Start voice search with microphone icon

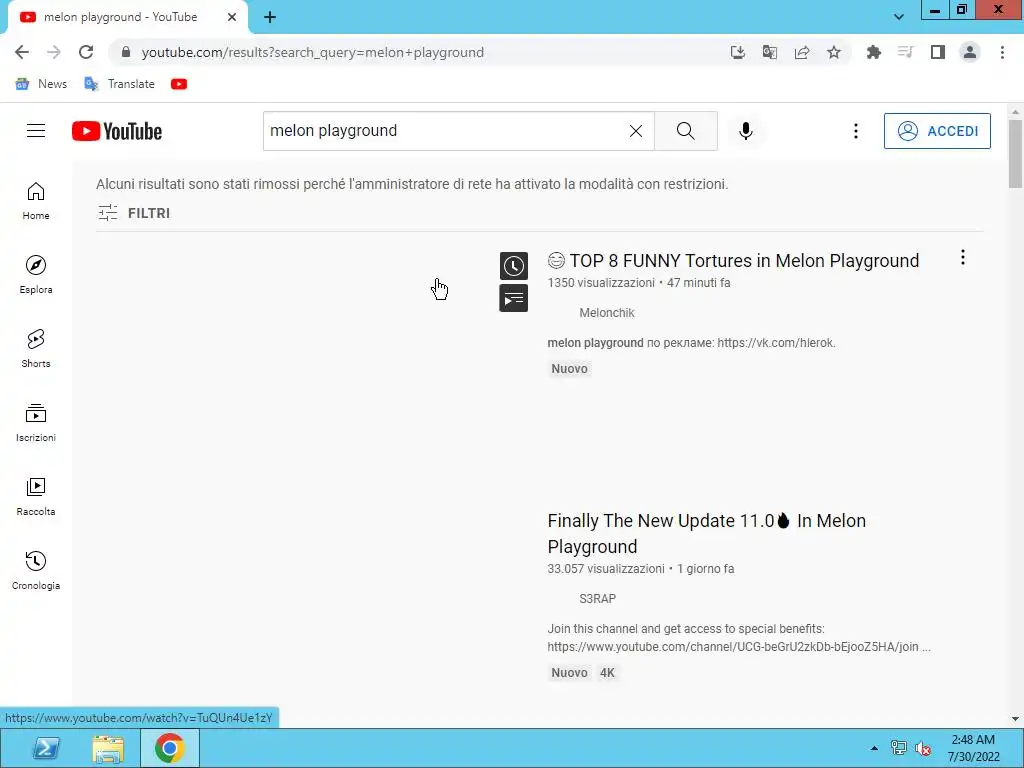746,131
